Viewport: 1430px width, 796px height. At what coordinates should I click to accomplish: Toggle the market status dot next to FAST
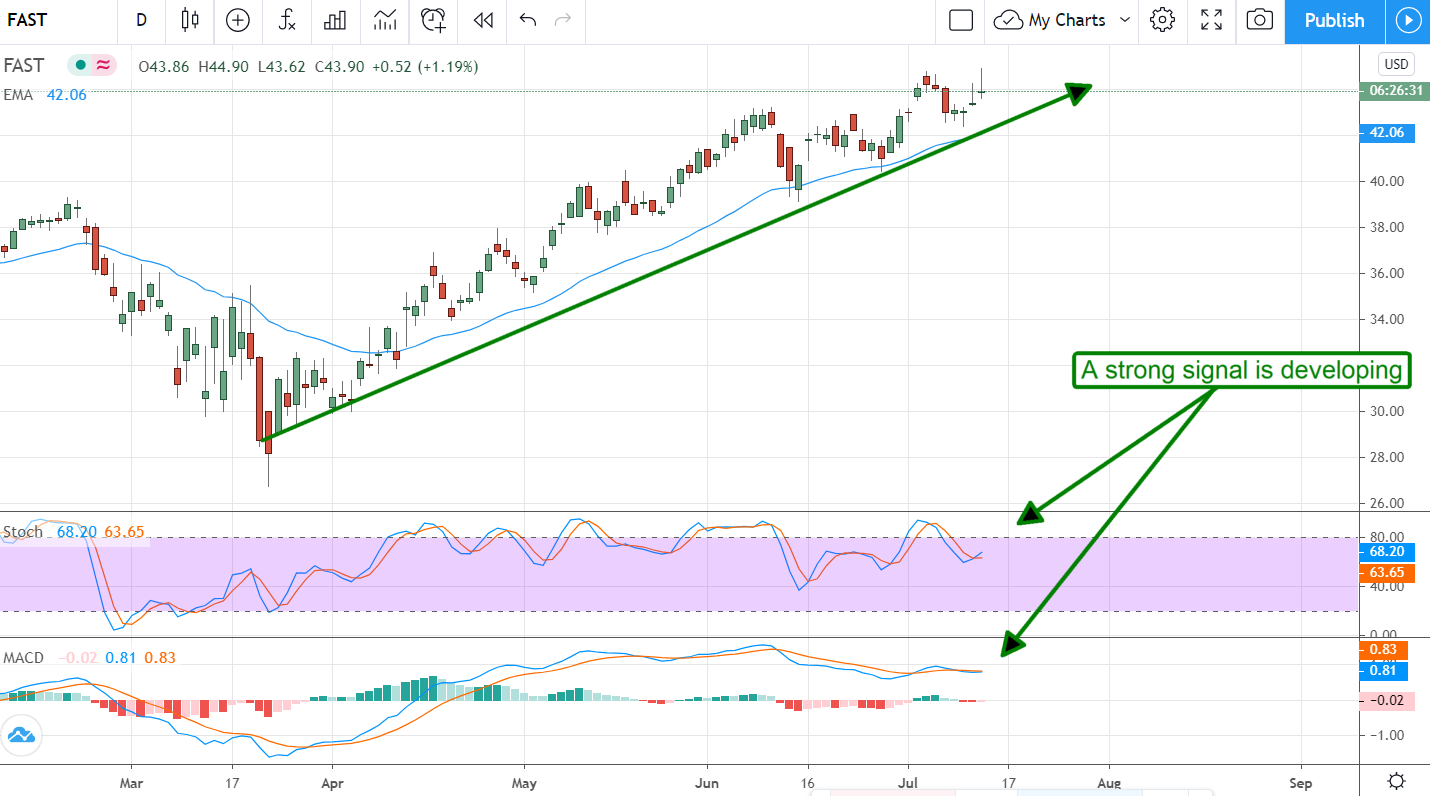(81, 66)
